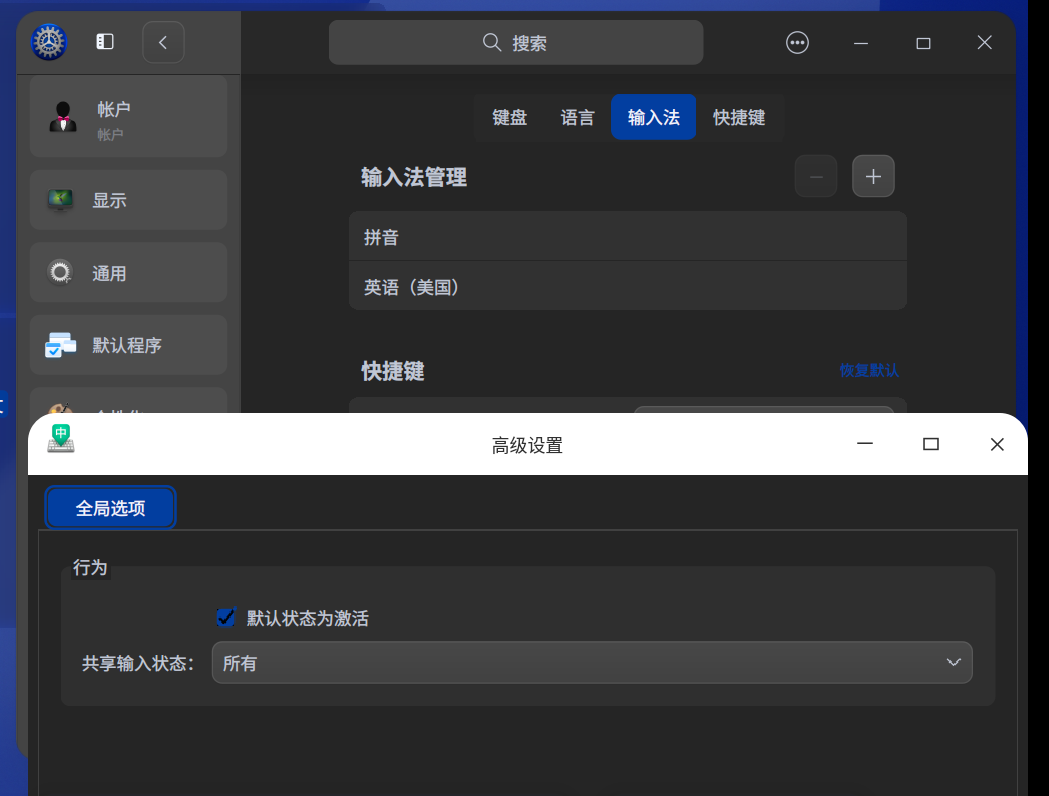
Task: Select the 全局选项 tab in 高级设置
Action: tap(110, 507)
